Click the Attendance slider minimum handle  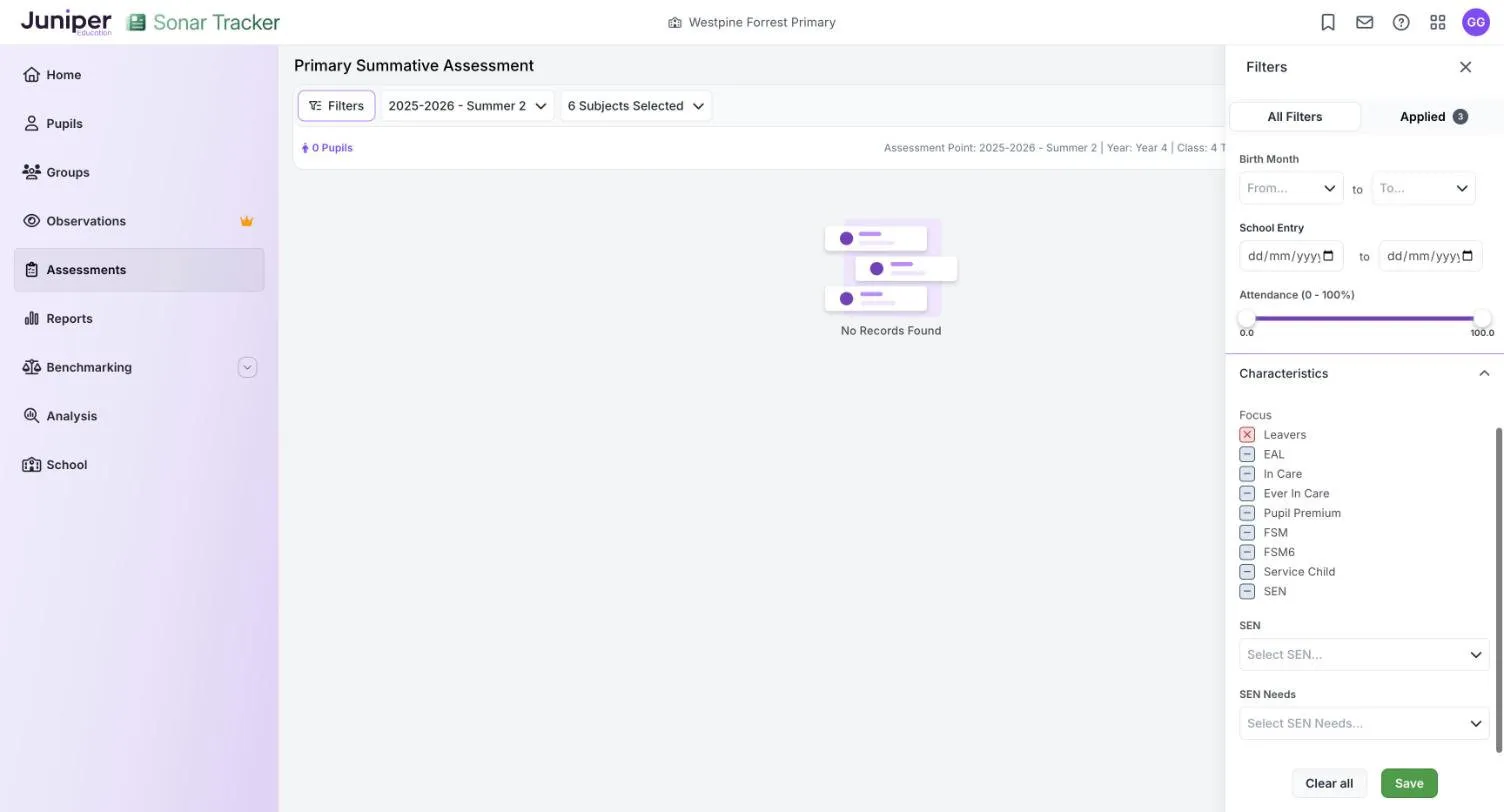(1247, 318)
